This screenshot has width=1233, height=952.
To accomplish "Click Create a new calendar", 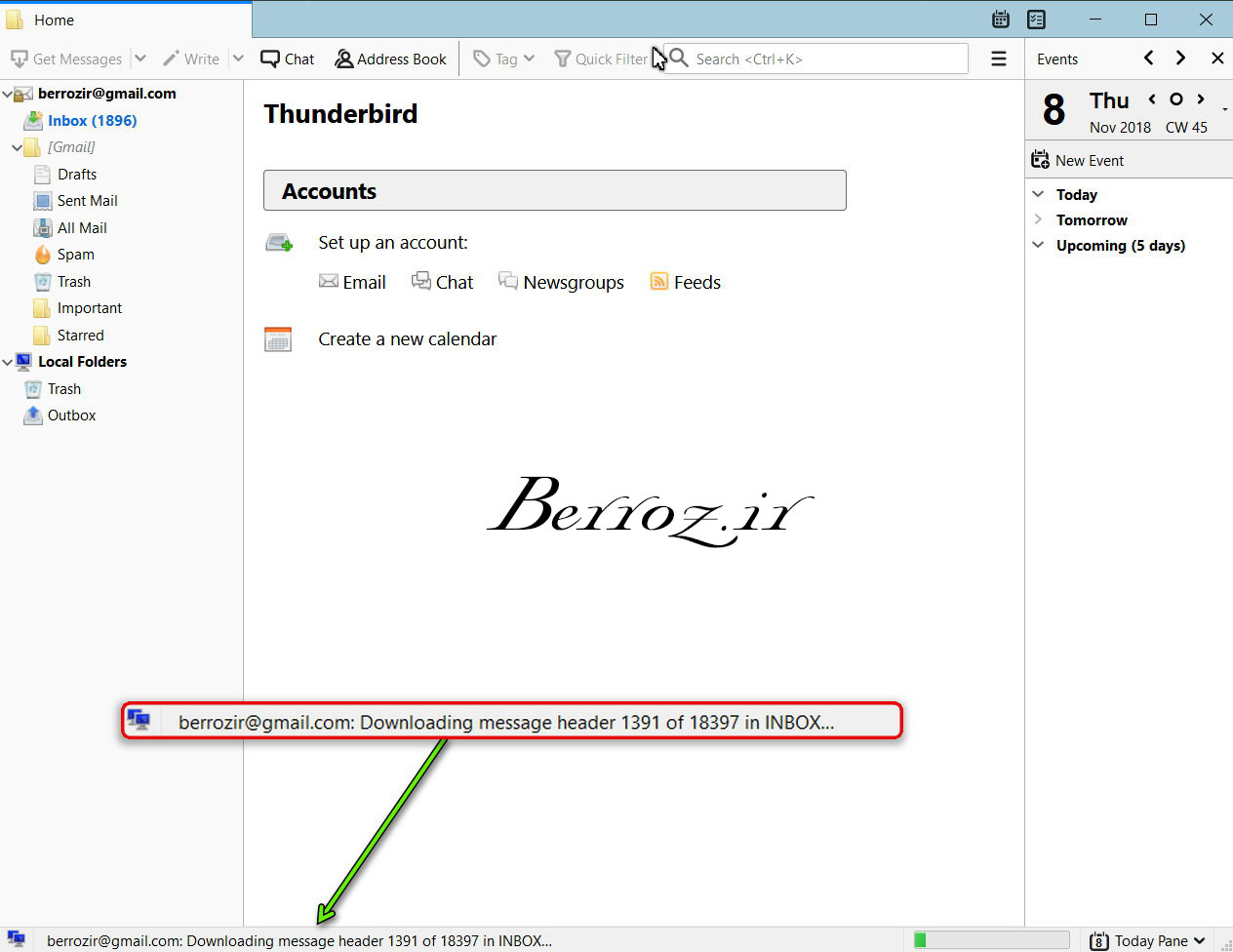I will click(407, 339).
